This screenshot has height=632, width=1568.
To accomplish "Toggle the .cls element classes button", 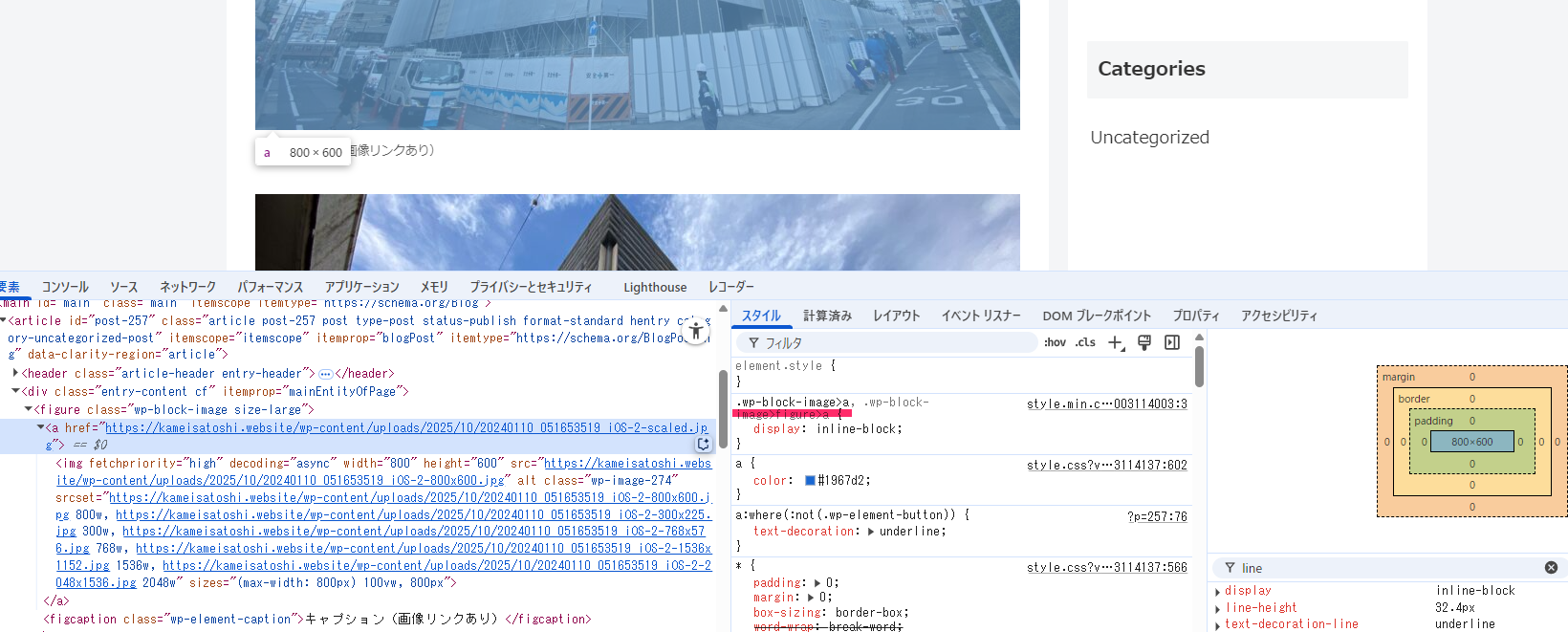I will click(1085, 342).
